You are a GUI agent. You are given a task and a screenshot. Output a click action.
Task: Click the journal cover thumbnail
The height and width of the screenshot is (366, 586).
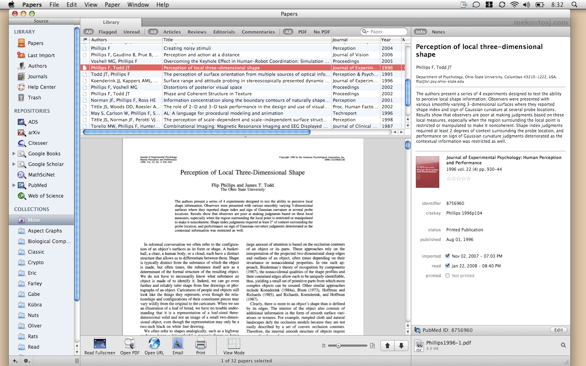(x=428, y=172)
